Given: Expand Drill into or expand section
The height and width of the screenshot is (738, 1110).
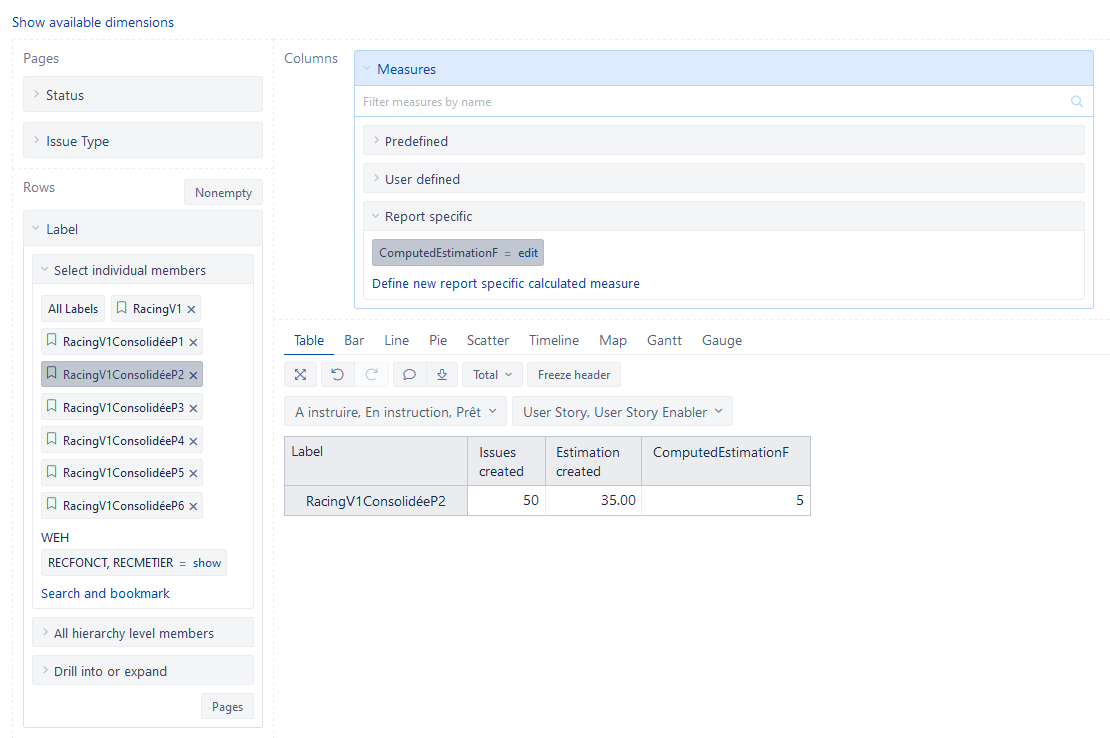Looking at the screenshot, I should pyautogui.click(x=143, y=671).
